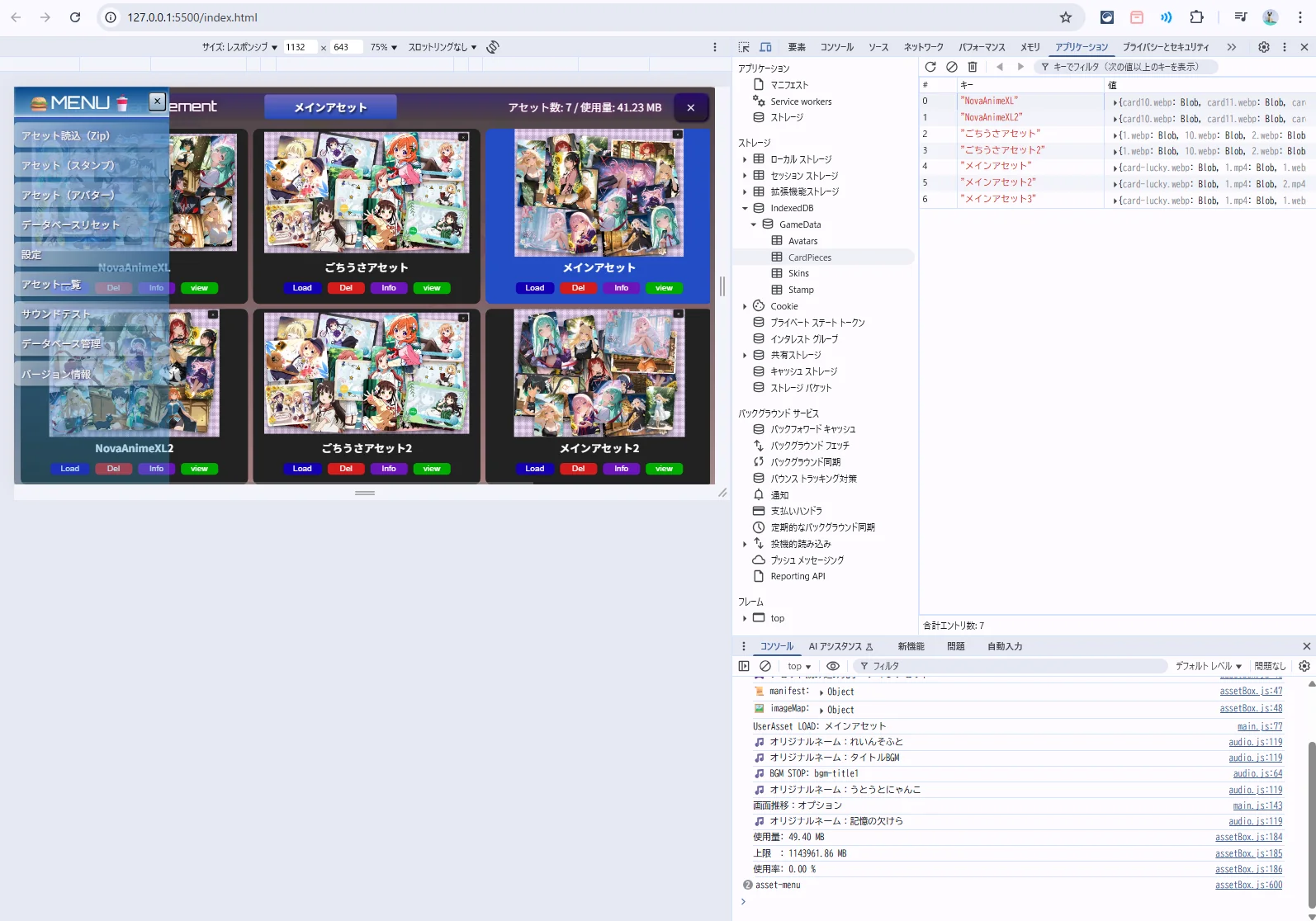Click the clear object store icon
This screenshot has width=1316, height=921.
[x=952, y=67]
